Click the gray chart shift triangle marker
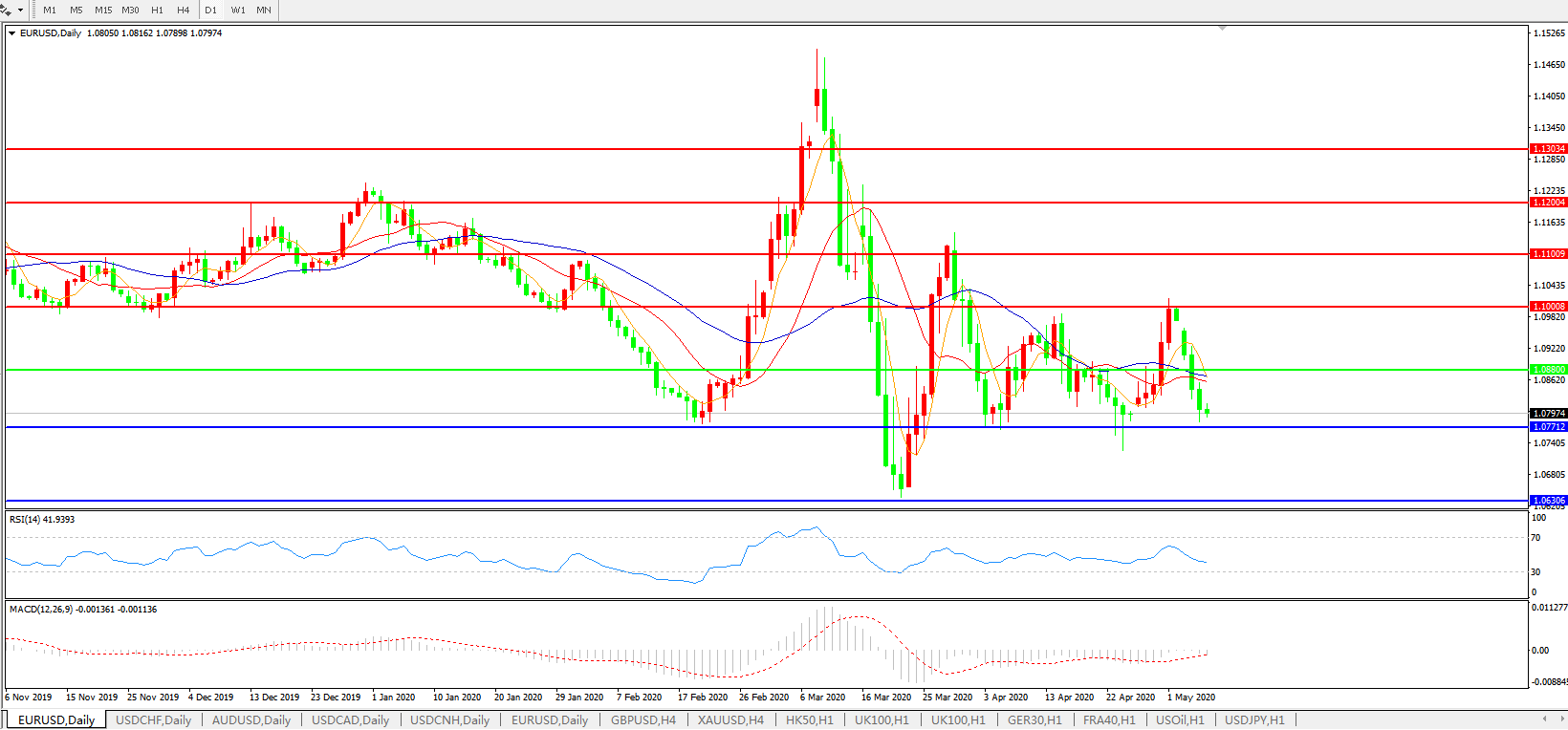The image size is (1568, 730). [1222, 29]
